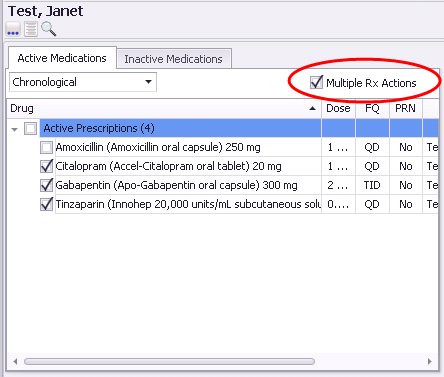Viewport: 444px width, 377px height.
Task: Click the Dose cell for Tinzaparin
Action: click(x=338, y=204)
